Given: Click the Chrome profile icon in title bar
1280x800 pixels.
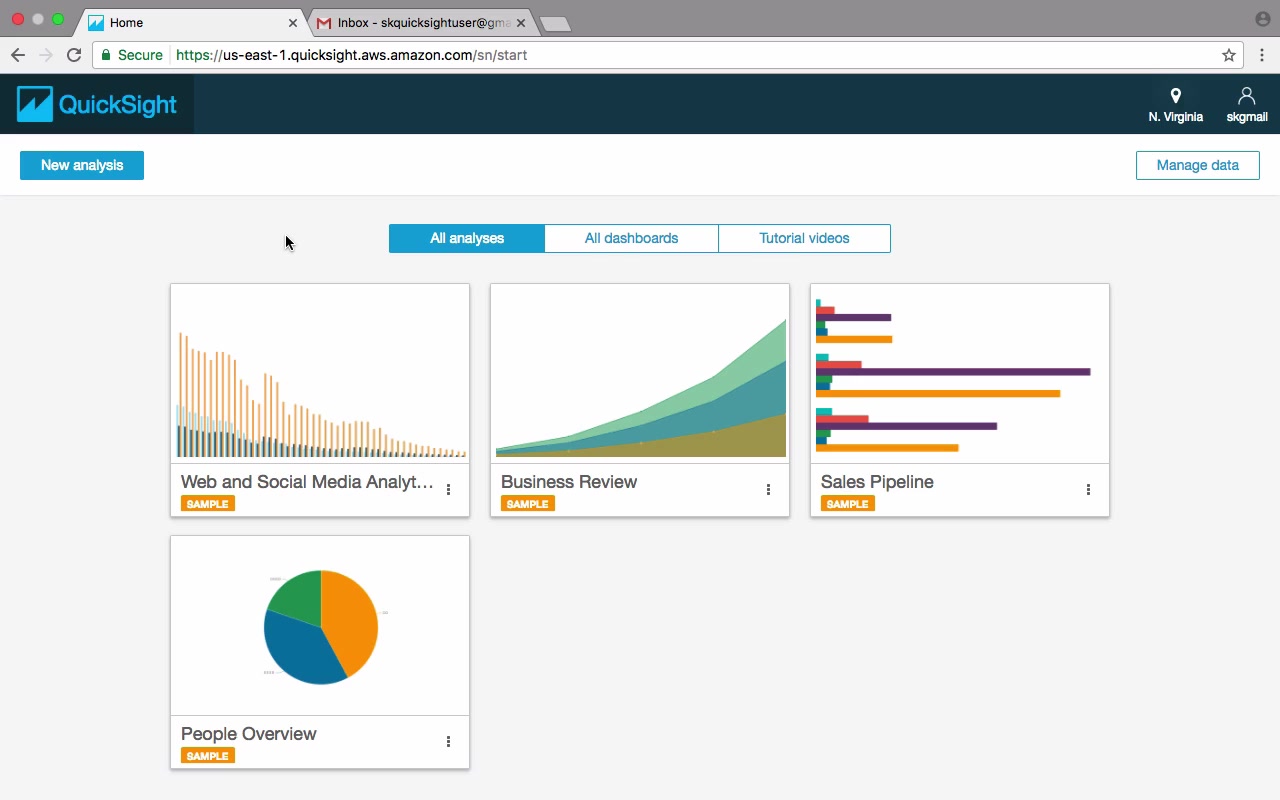Looking at the screenshot, I should pos(1262,19).
